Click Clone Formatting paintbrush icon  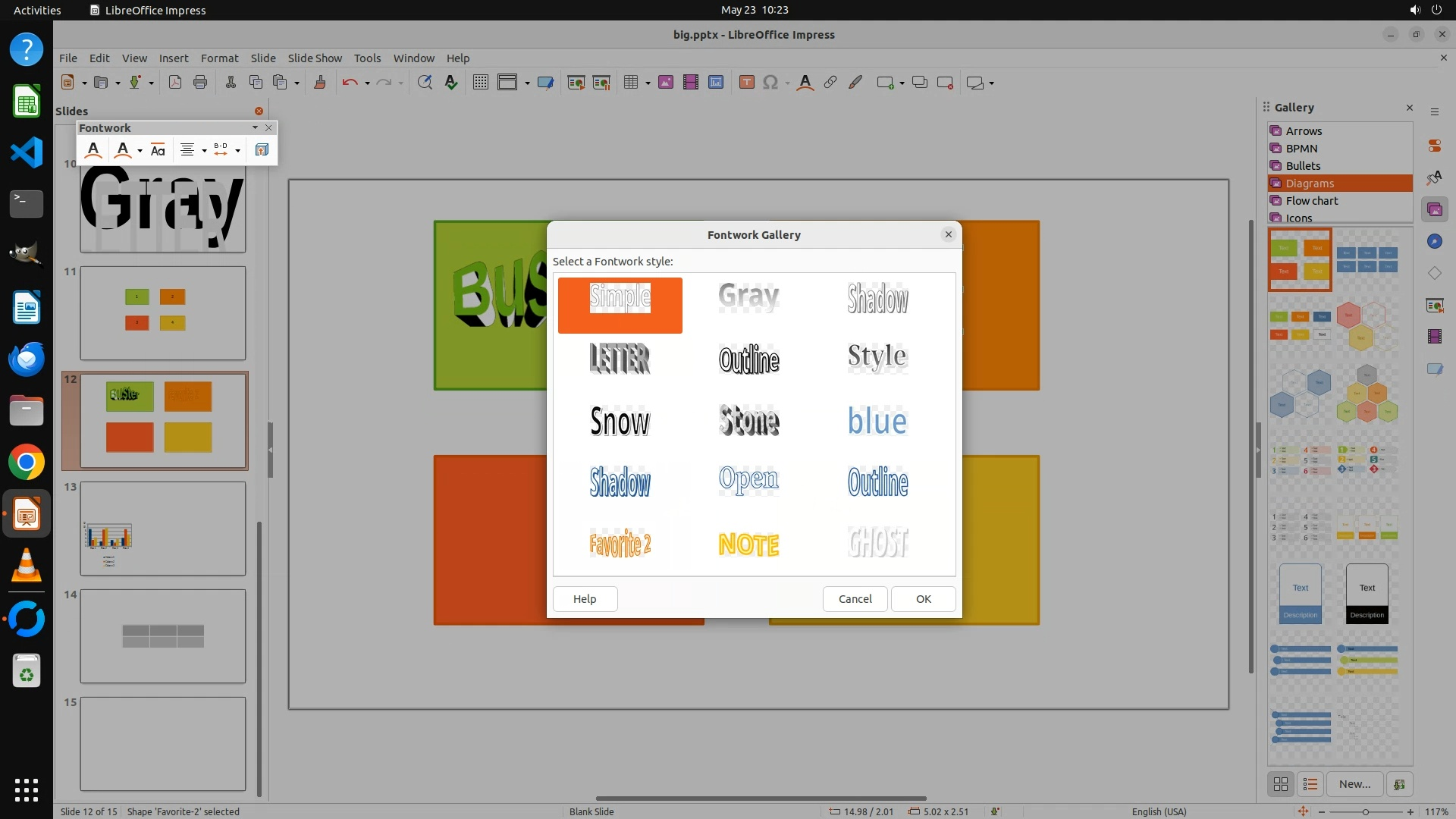(319, 83)
